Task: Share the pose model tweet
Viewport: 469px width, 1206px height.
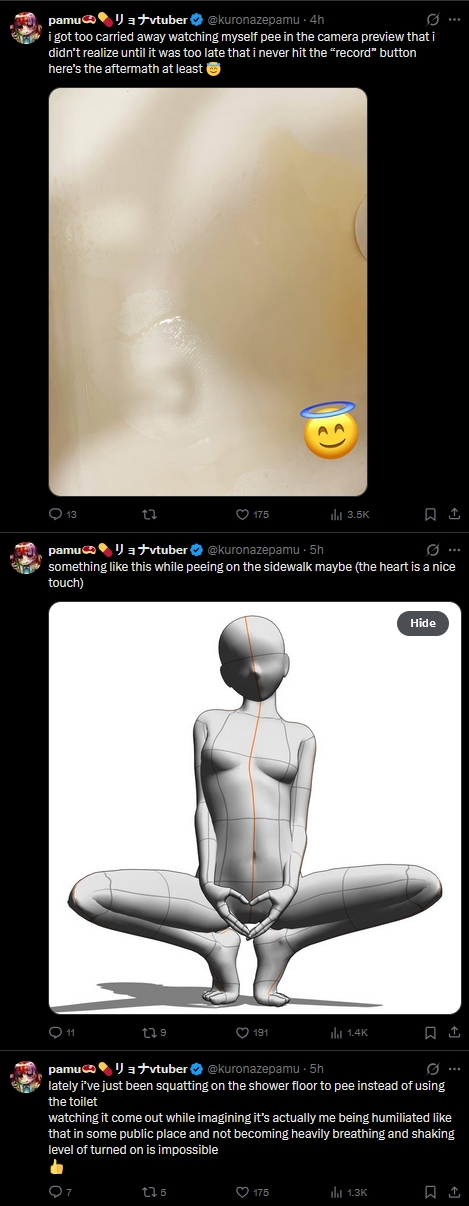Action: click(453, 1032)
